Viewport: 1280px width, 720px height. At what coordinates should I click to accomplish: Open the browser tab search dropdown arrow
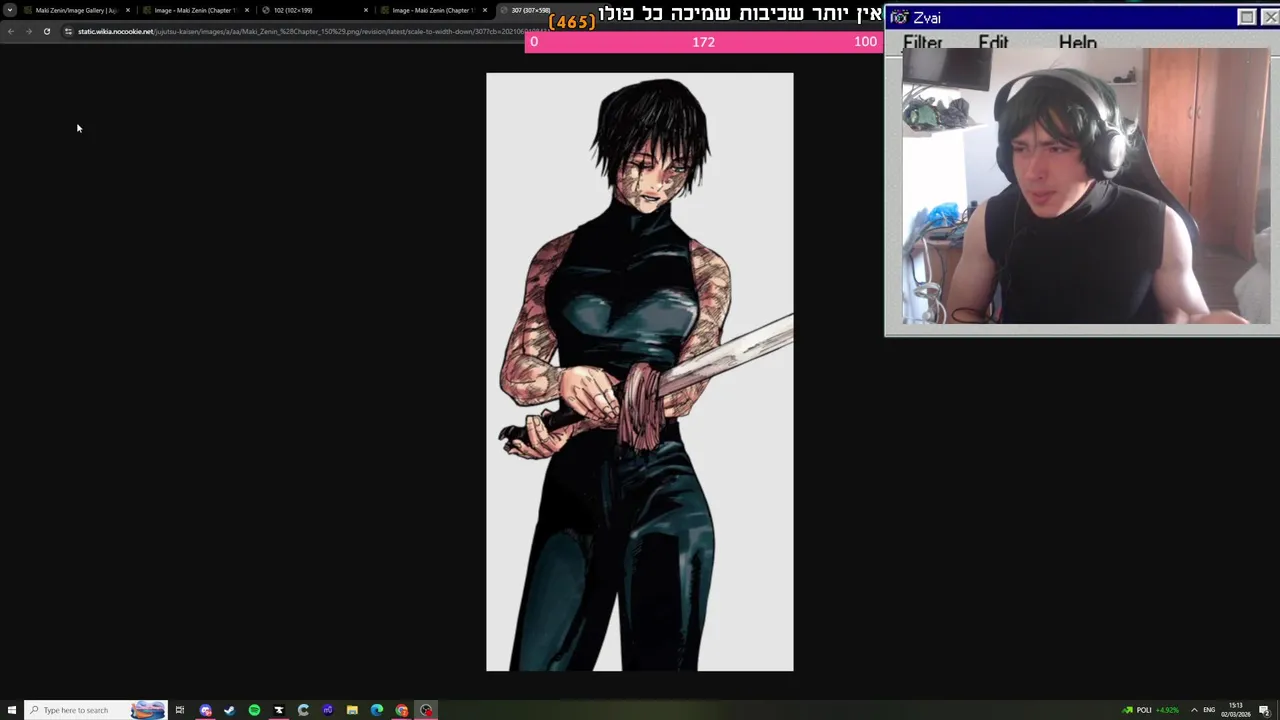tap(10, 10)
